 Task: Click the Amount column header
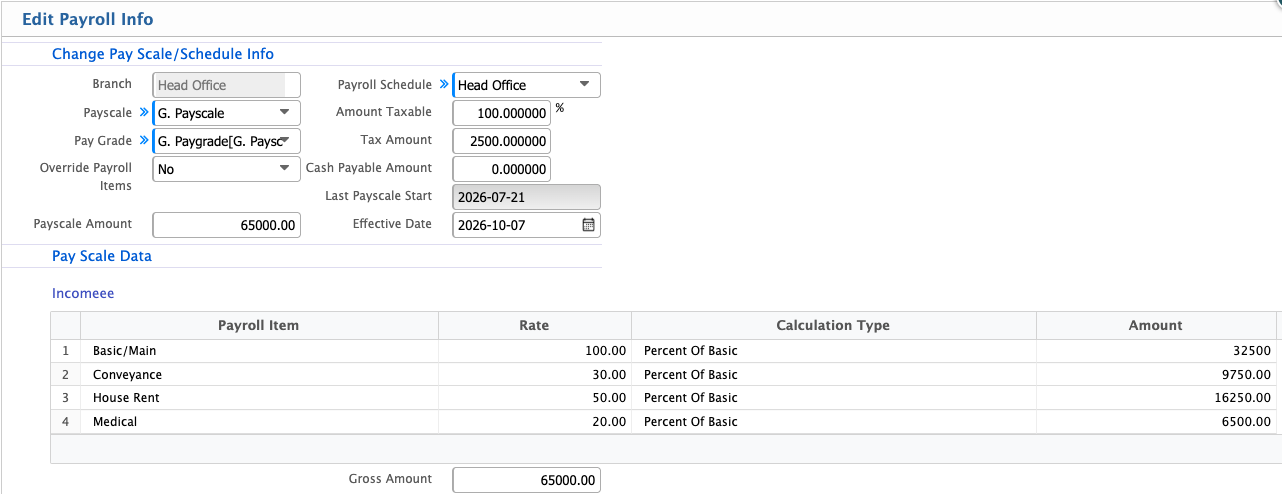tap(1156, 325)
